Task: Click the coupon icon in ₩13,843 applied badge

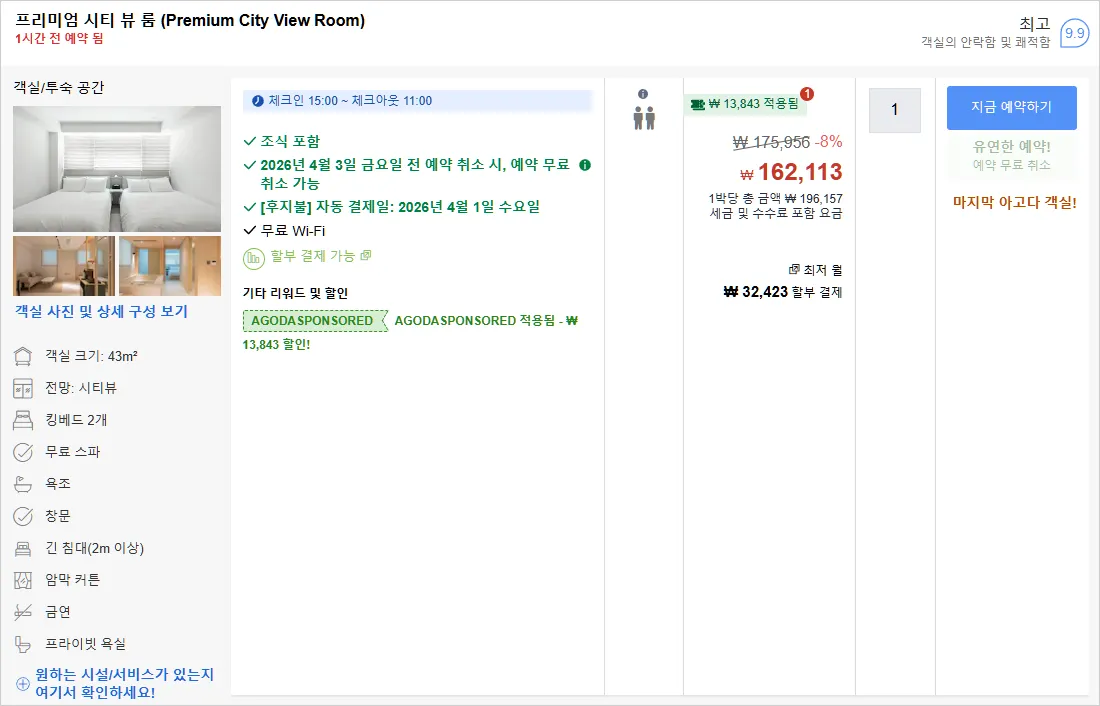Action: 697,105
